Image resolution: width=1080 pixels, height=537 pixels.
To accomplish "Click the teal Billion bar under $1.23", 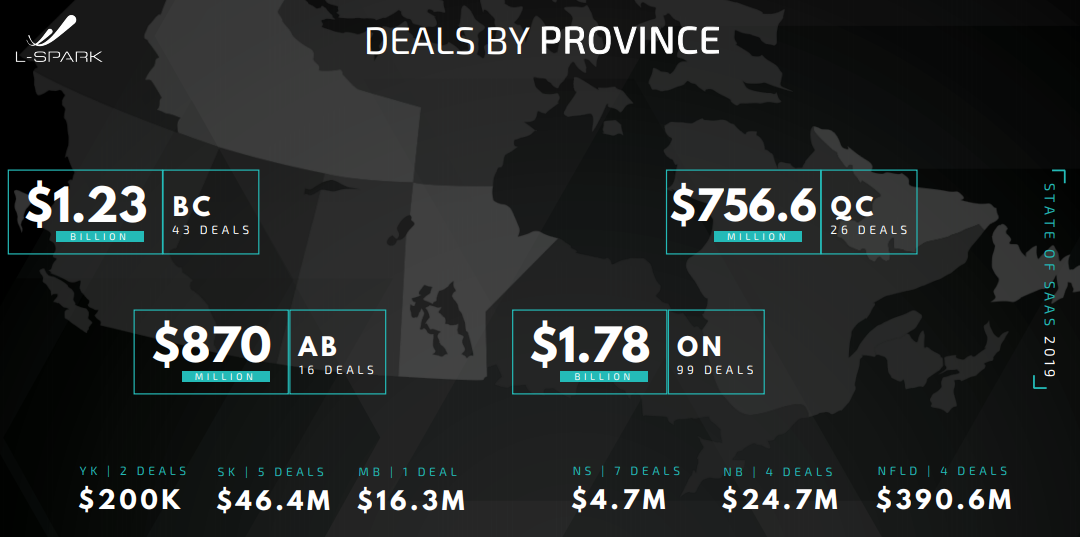I will click(100, 236).
